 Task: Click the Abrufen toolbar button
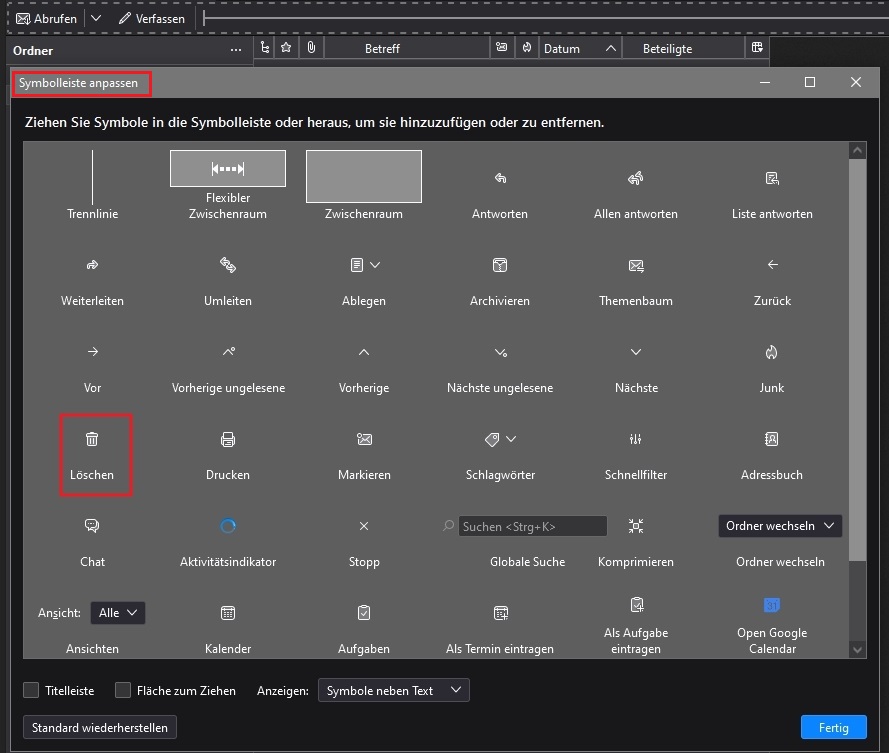(46, 18)
